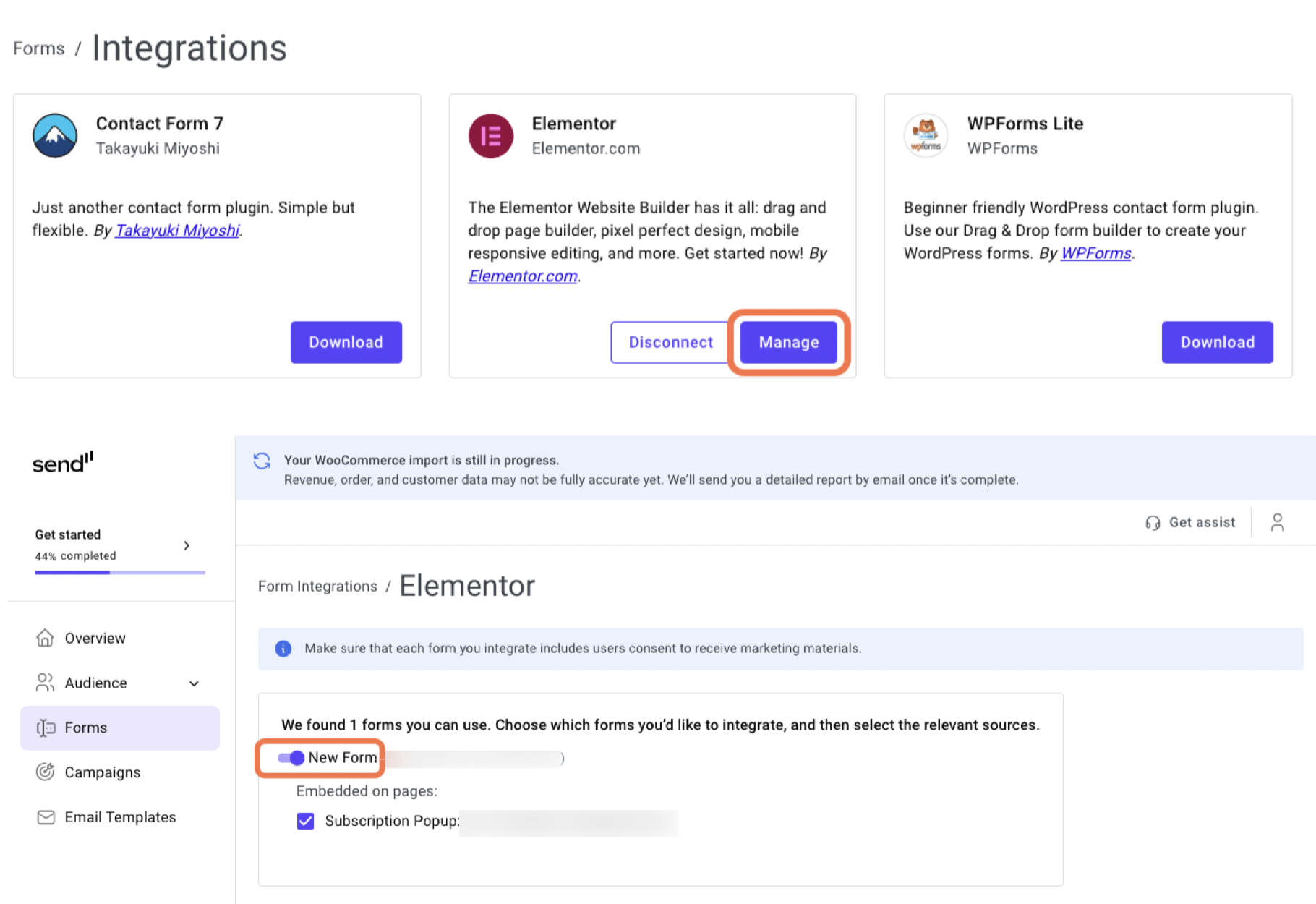Click the Forms sidebar icon
The image size is (1316, 904).
46,728
